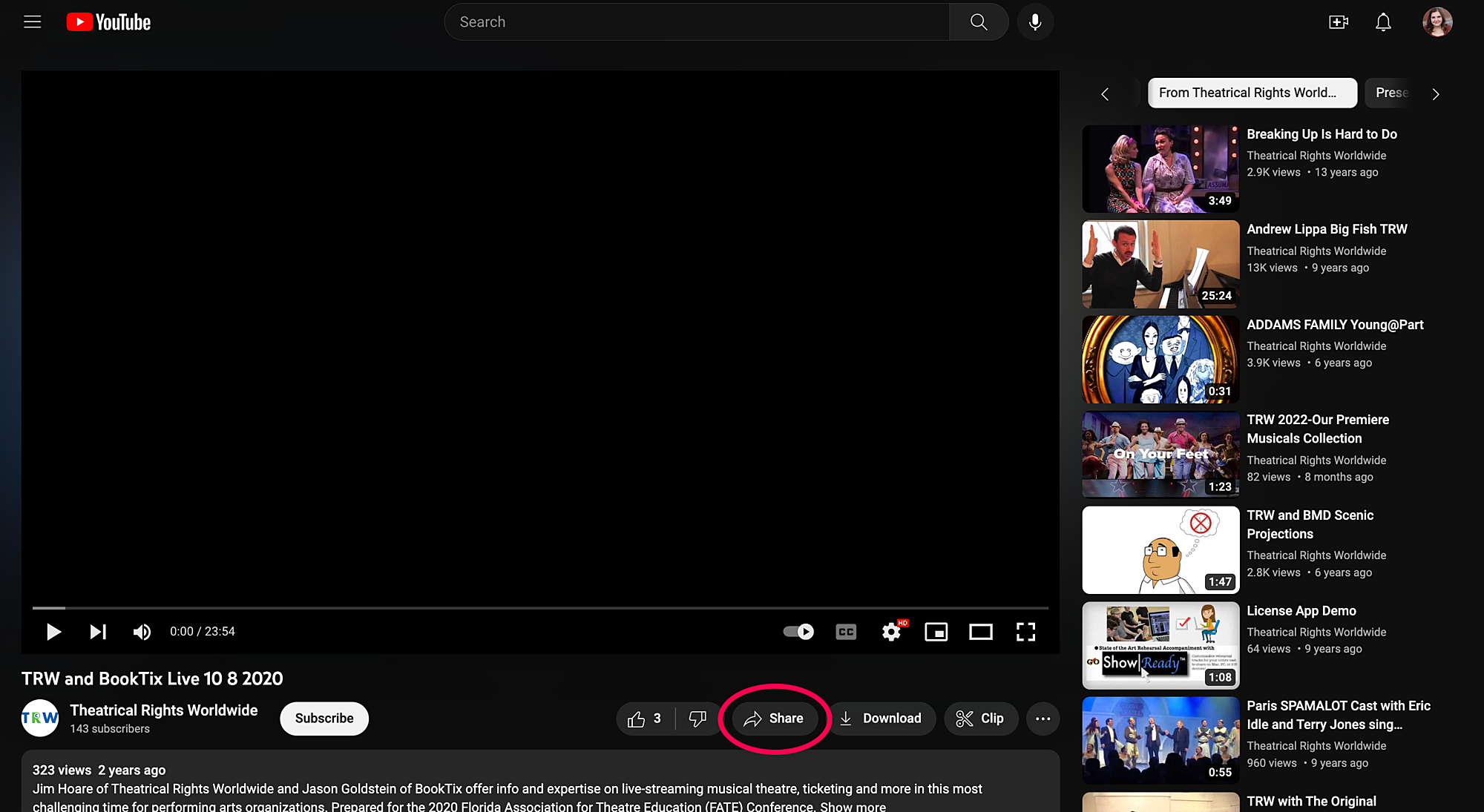This screenshot has height=812, width=1484.
Task: Click the 0:00 / 23:54 time display
Action: click(x=202, y=632)
